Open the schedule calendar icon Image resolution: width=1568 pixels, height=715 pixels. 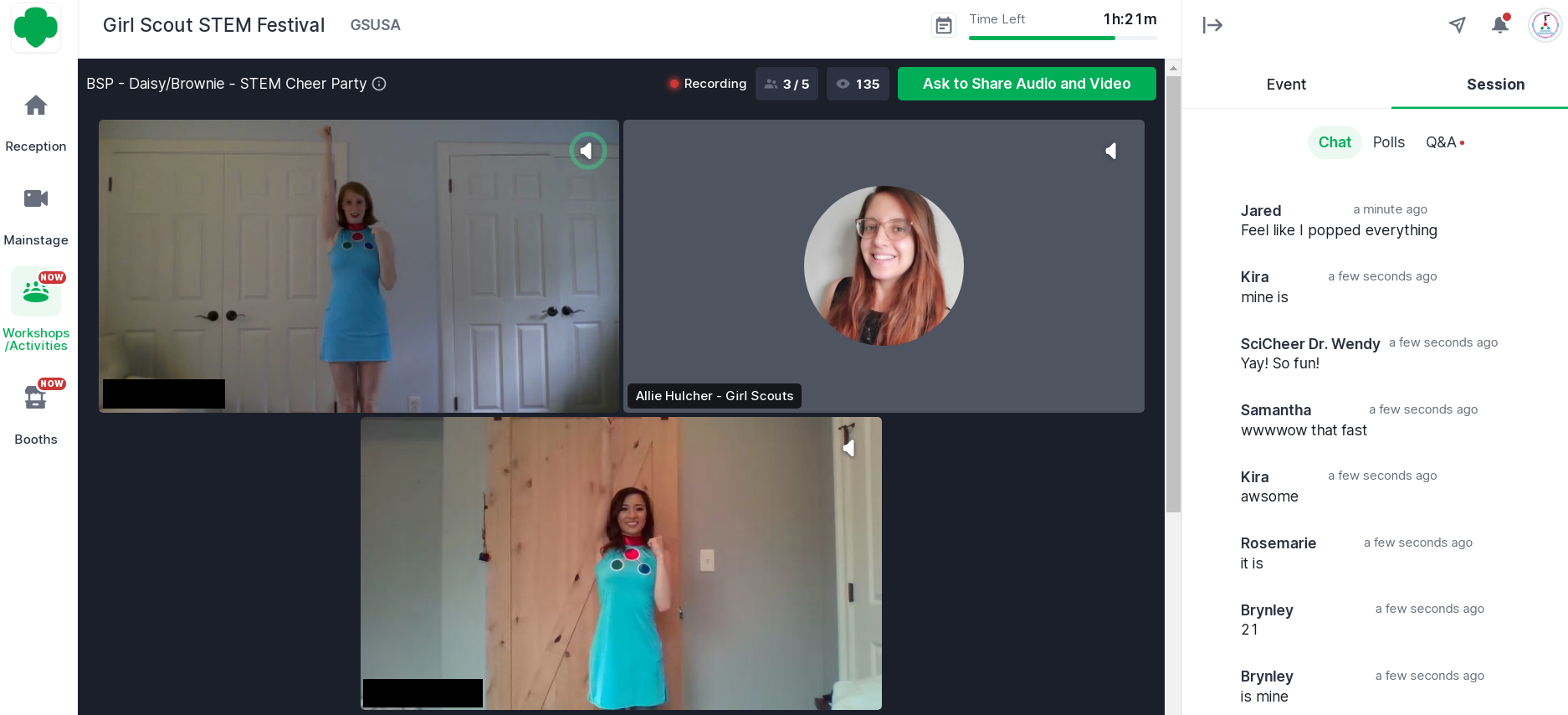(x=943, y=26)
